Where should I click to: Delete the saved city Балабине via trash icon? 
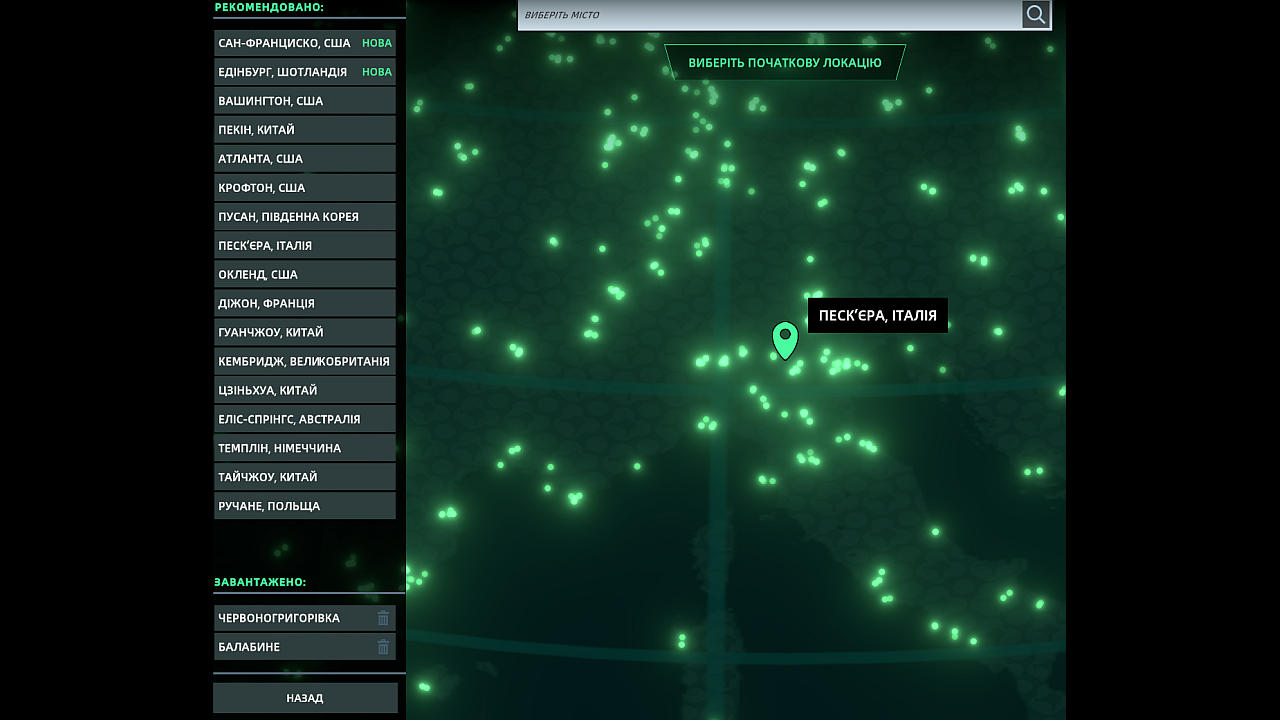[383, 647]
